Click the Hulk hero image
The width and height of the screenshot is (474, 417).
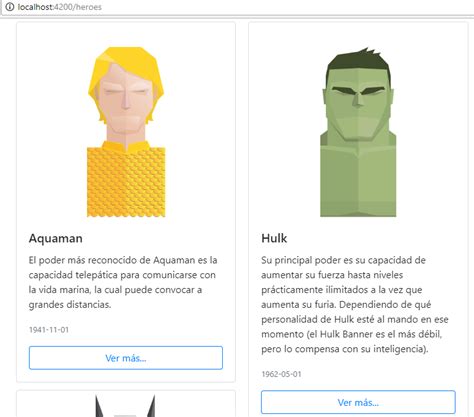click(x=358, y=132)
